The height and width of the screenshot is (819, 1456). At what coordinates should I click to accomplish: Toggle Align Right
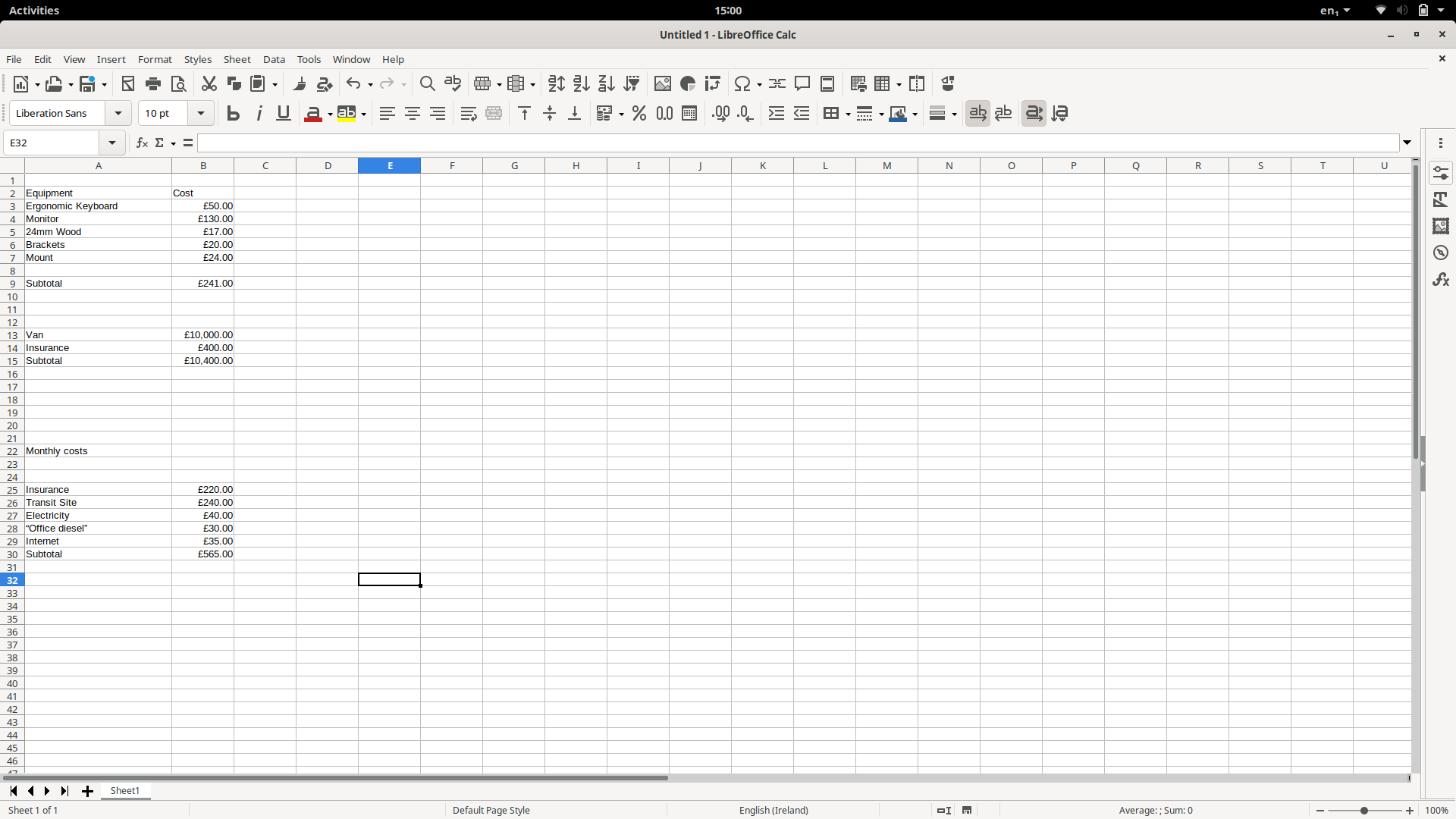(438, 113)
